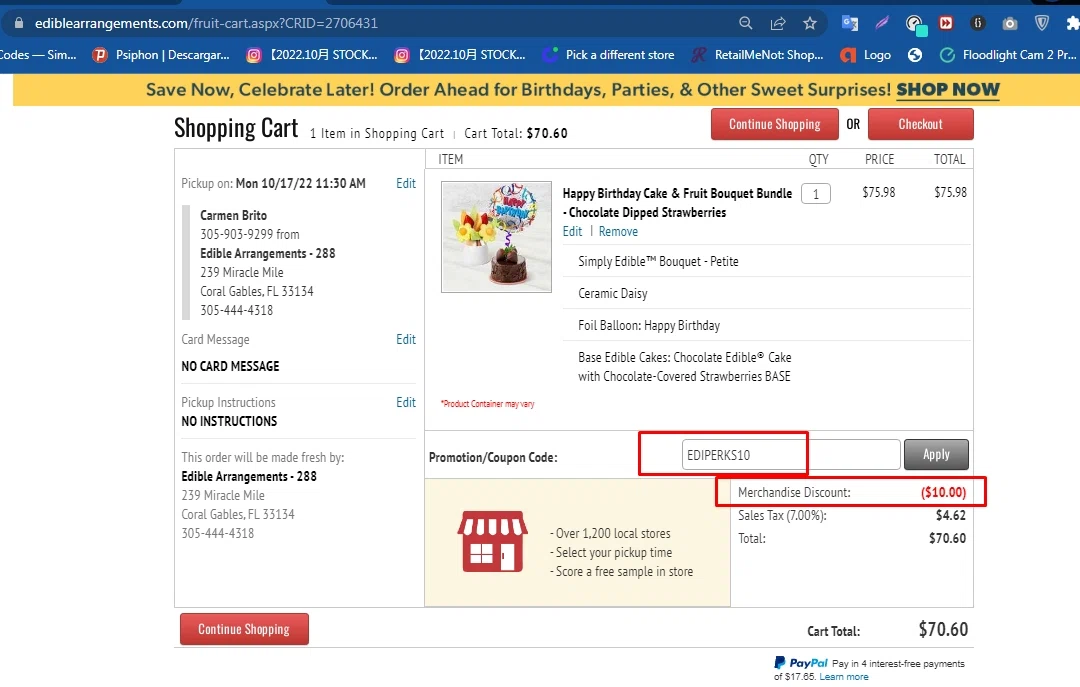Click the PayPal logo
Viewport: 1080px width, 687px height.
click(800, 663)
